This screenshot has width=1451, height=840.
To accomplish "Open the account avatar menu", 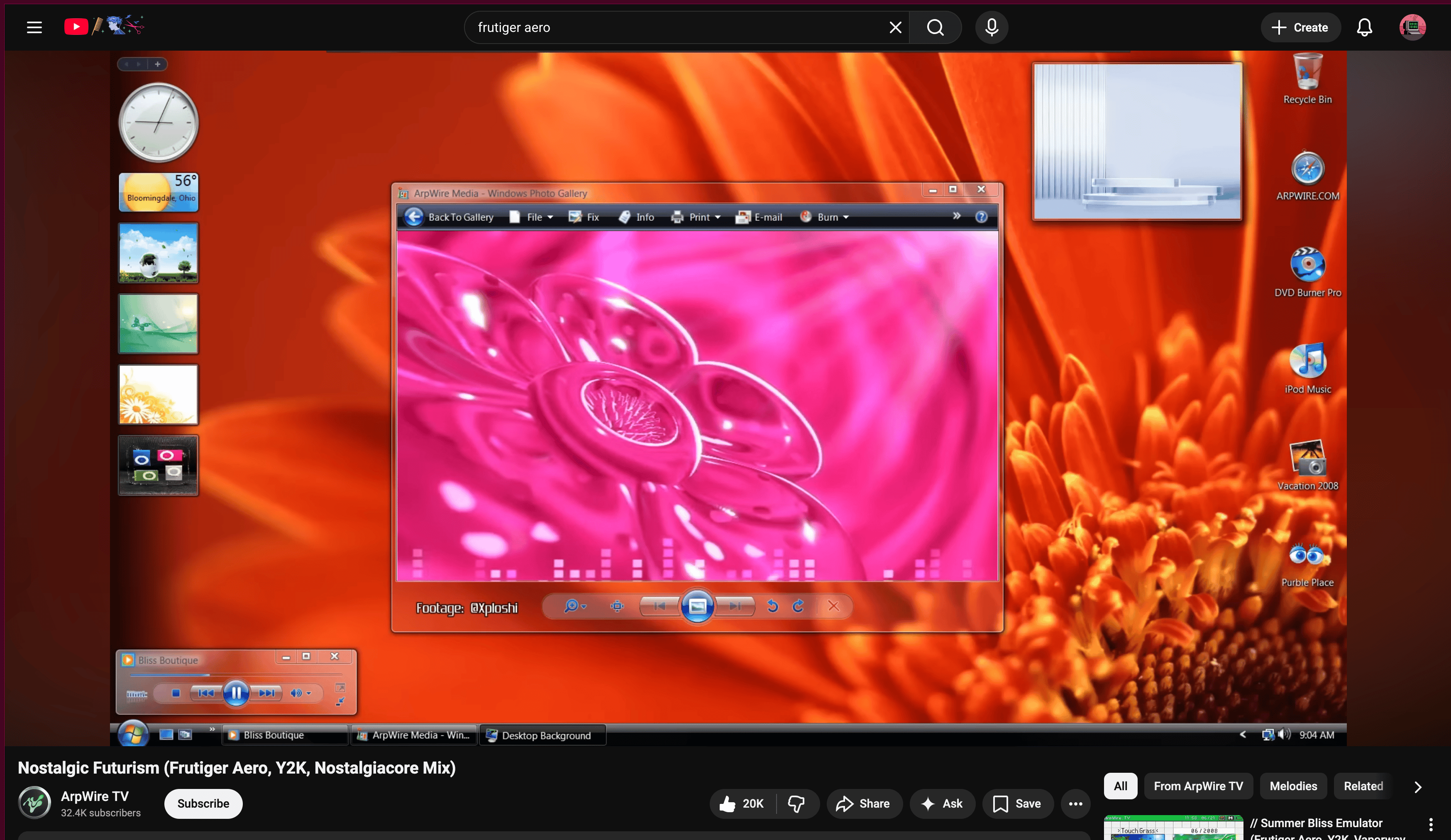I will pos(1412,27).
